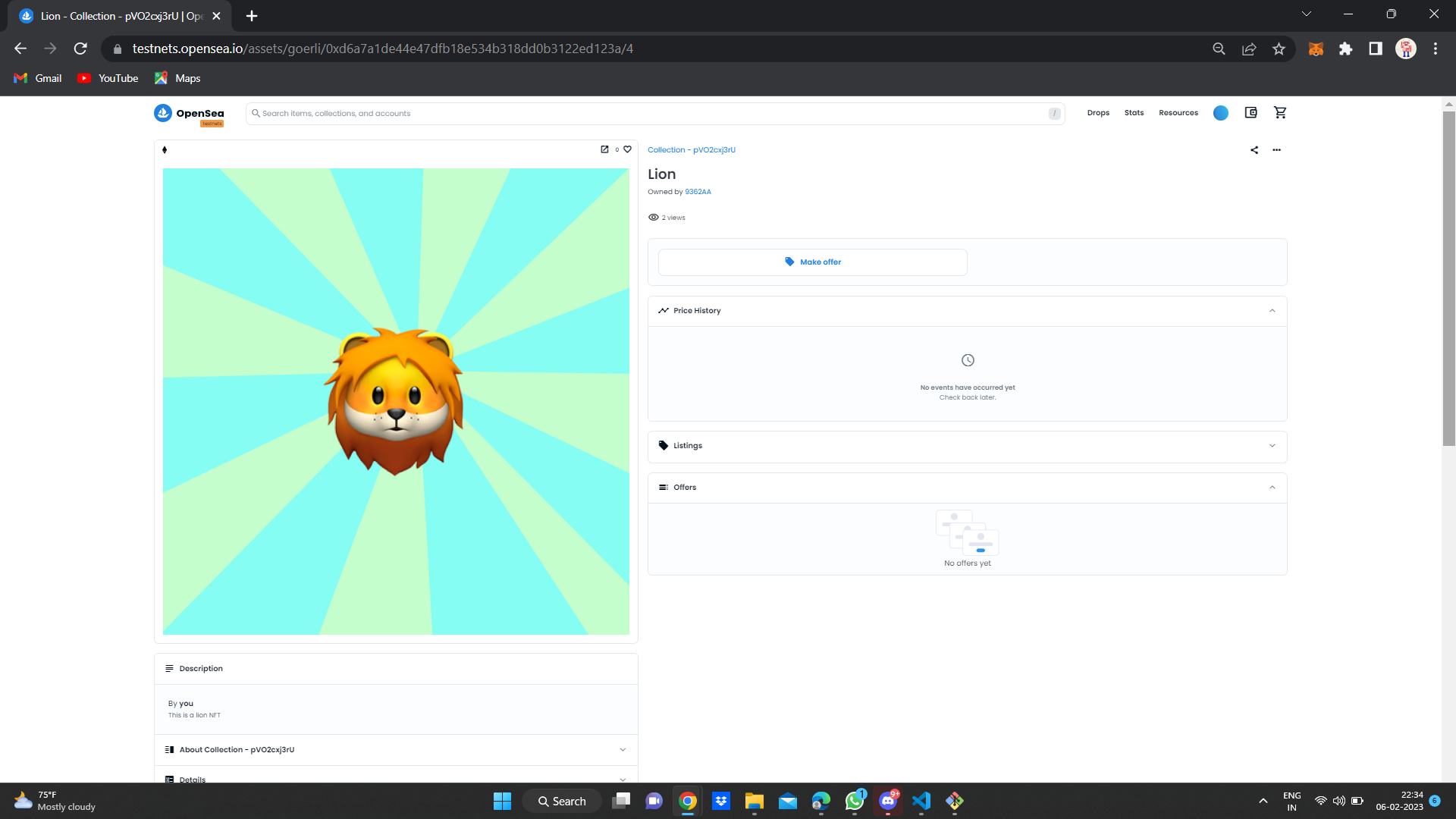Go back to previous page
This screenshot has height=819, width=1456.
pyautogui.click(x=20, y=49)
